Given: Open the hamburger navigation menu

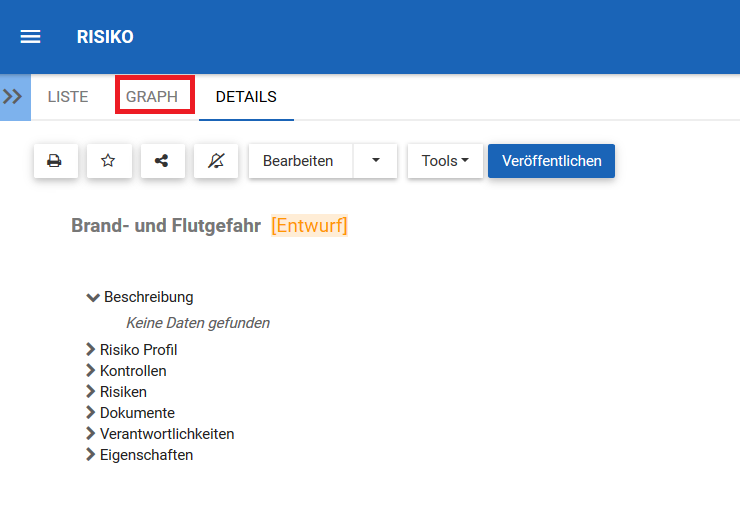Looking at the screenshot, I should click(x=31, y=37).
